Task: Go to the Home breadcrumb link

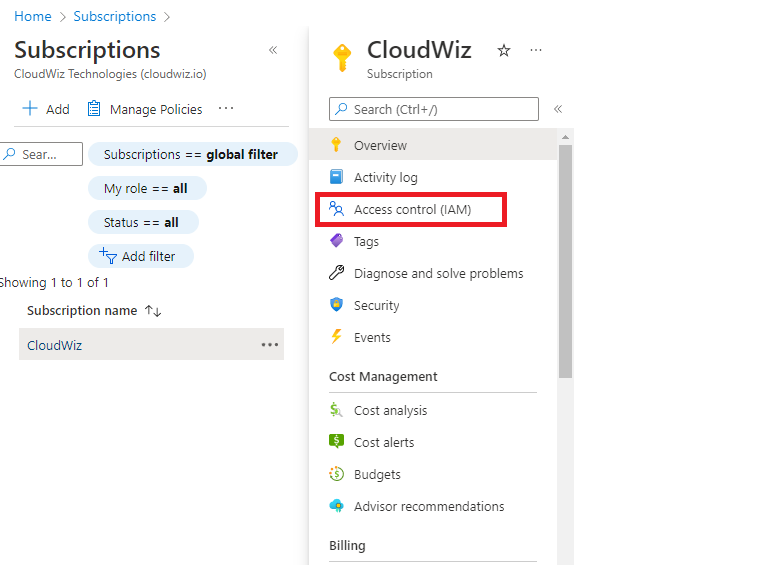Action: tap(33, 16)
